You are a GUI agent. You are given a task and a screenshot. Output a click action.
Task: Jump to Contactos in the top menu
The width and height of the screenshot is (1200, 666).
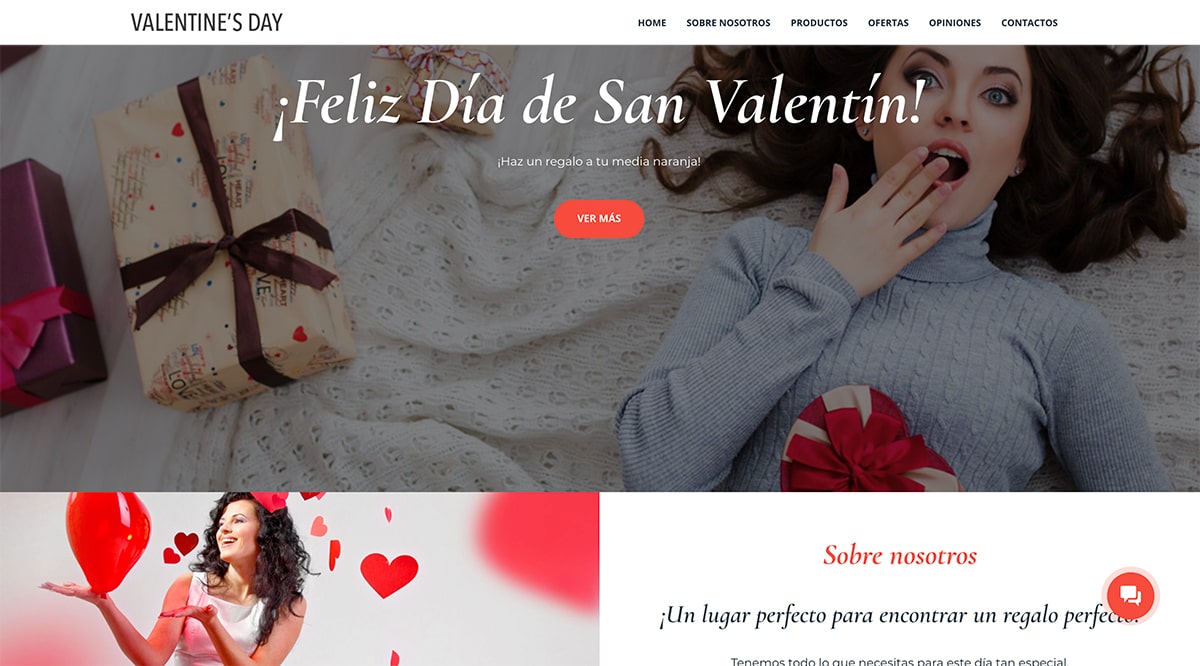tap(1029, 23)
